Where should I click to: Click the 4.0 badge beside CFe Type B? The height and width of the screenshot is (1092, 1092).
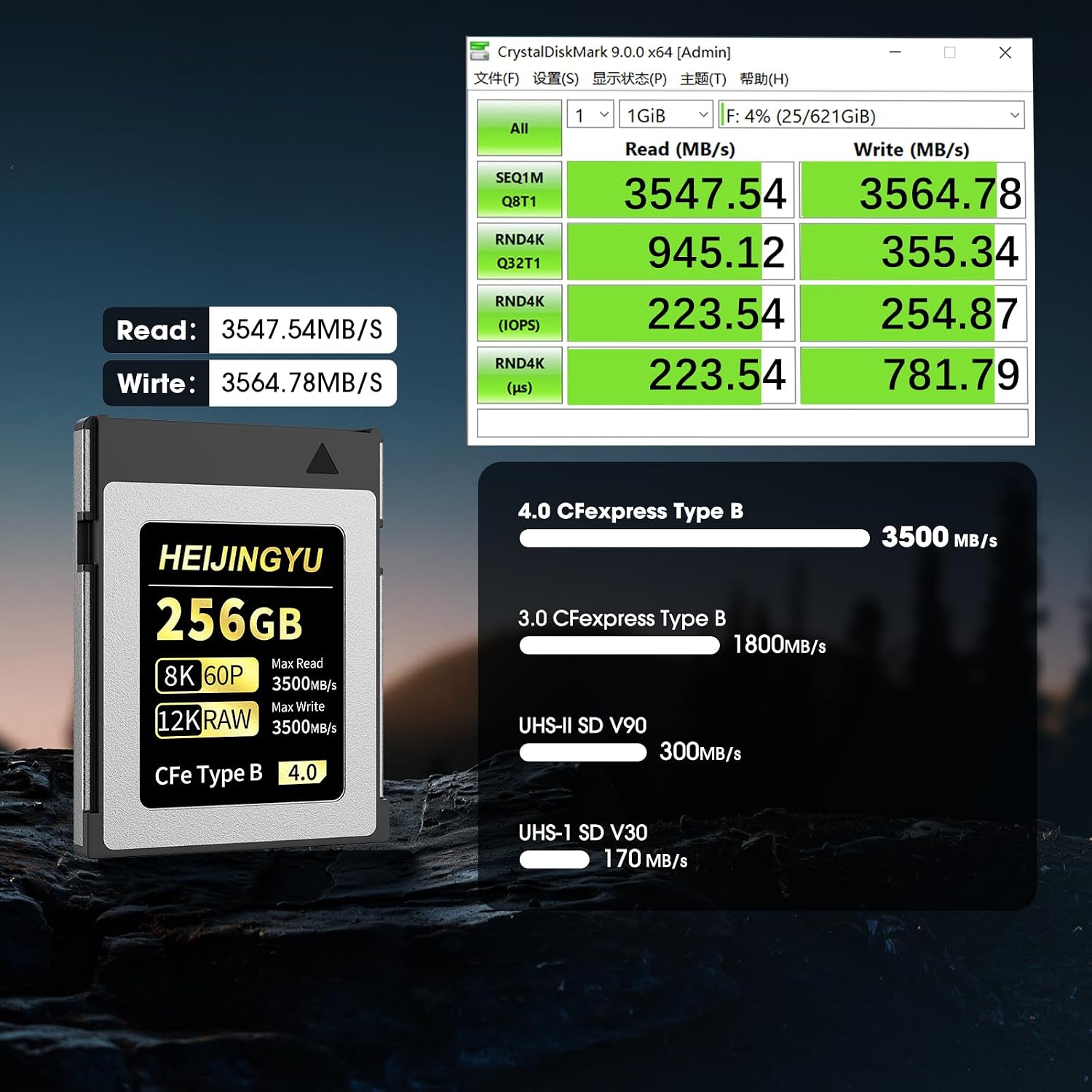(302, 772)
